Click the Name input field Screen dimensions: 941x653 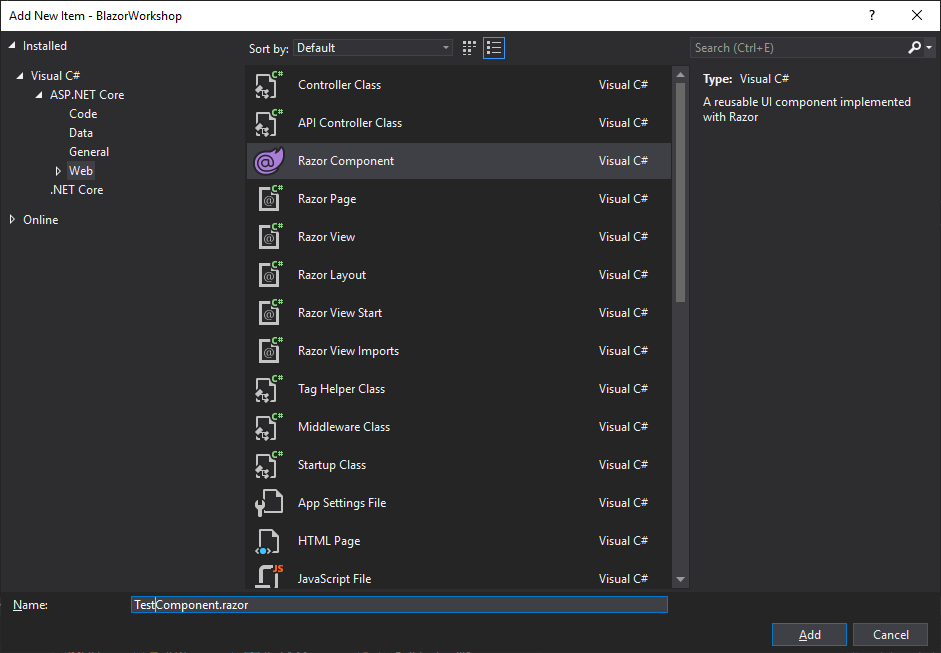tap(400, 604)
